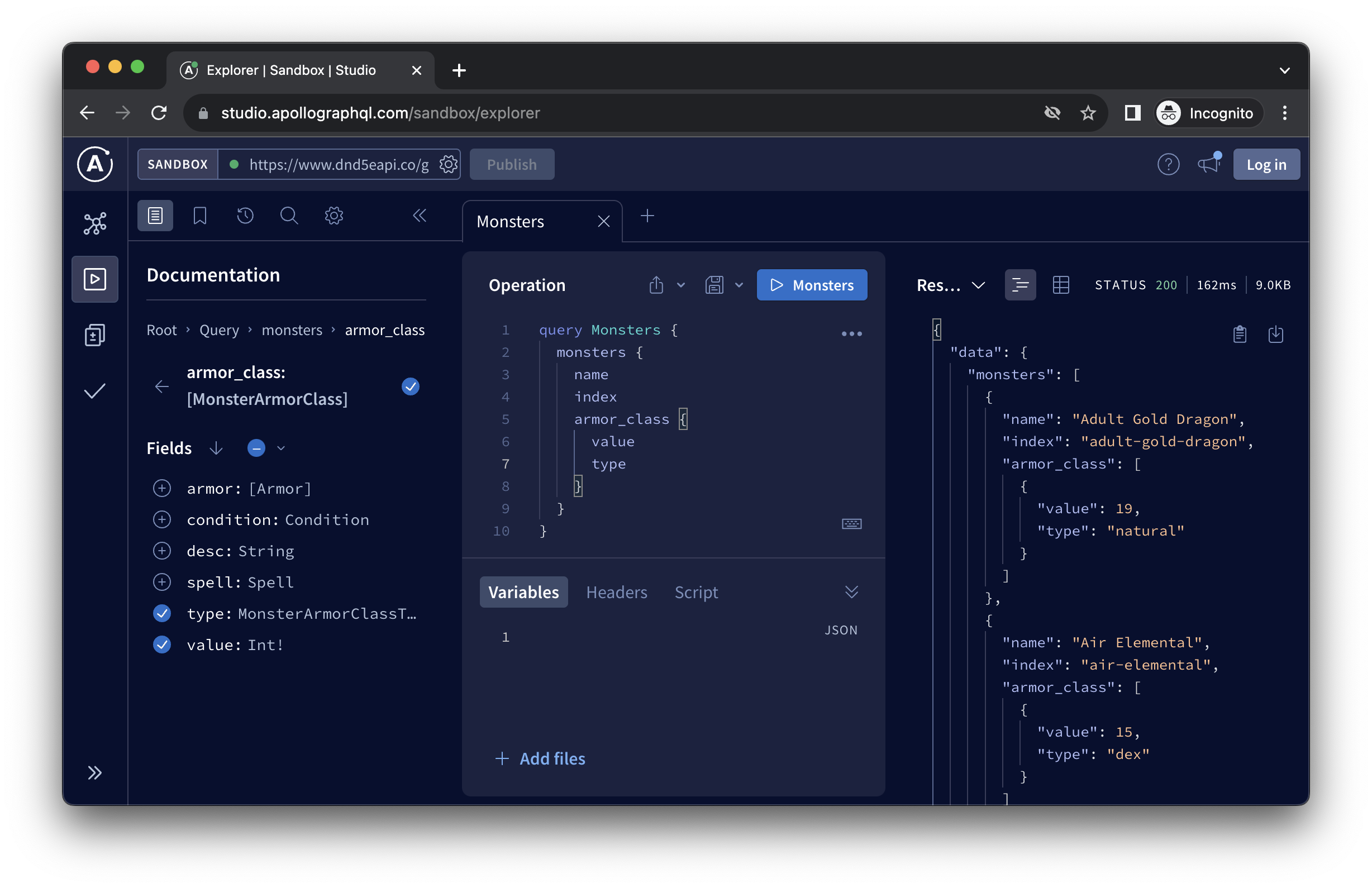Click the endpoint URL field
1372x888 pixels.
tap(339, 165)
